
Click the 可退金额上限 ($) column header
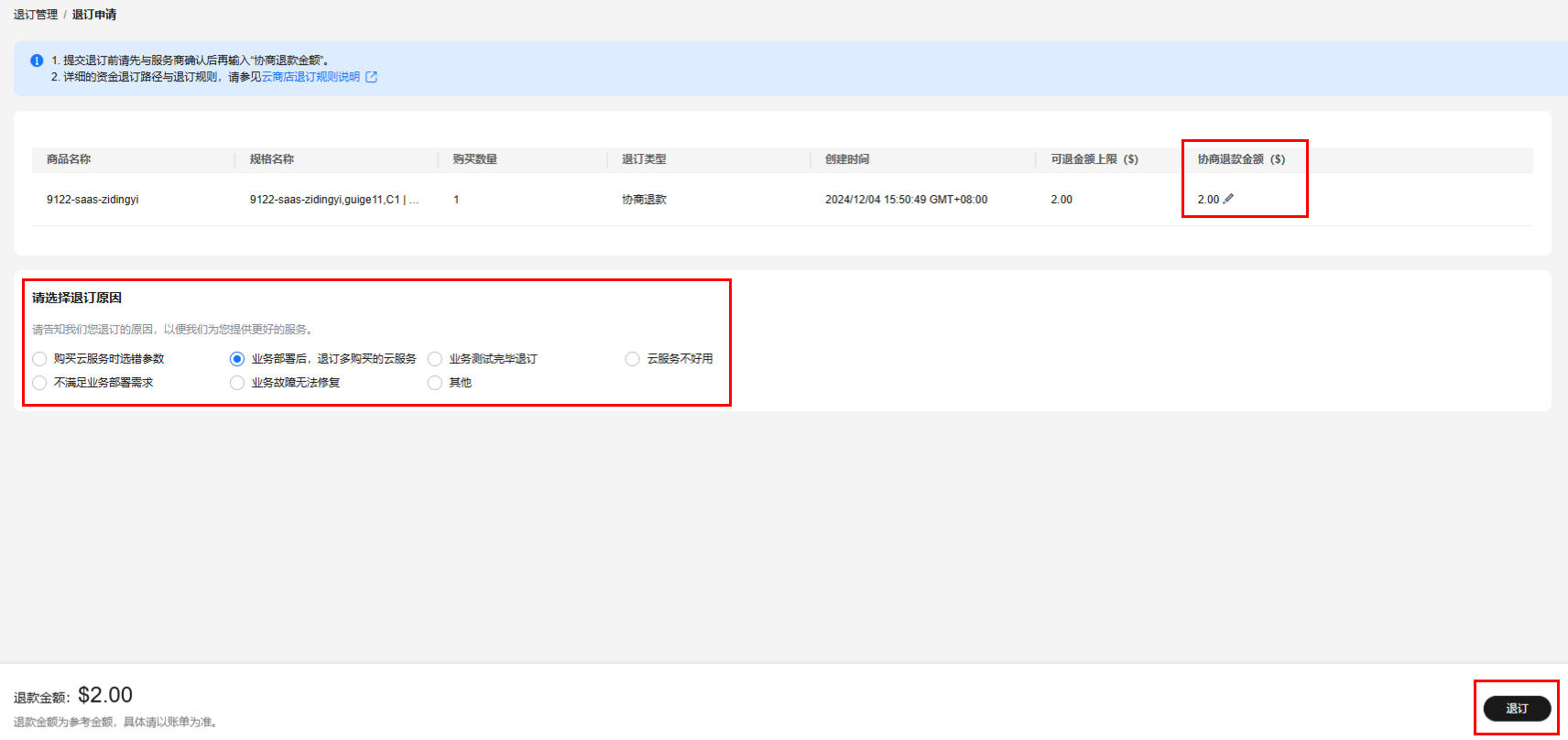[1094, 159]
